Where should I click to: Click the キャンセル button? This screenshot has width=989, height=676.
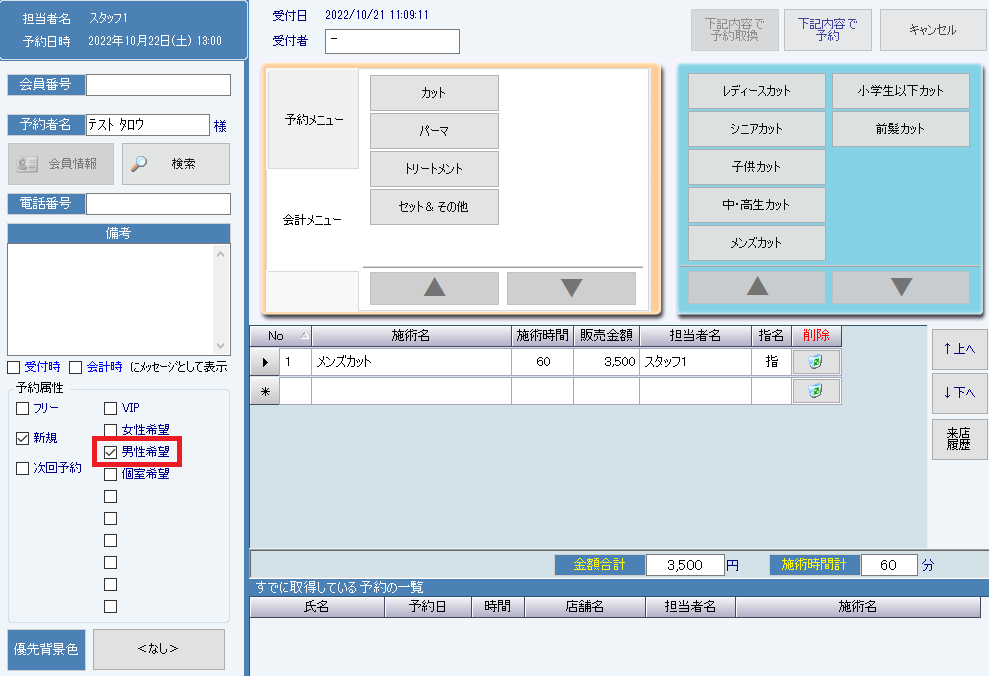click(932, 30)
